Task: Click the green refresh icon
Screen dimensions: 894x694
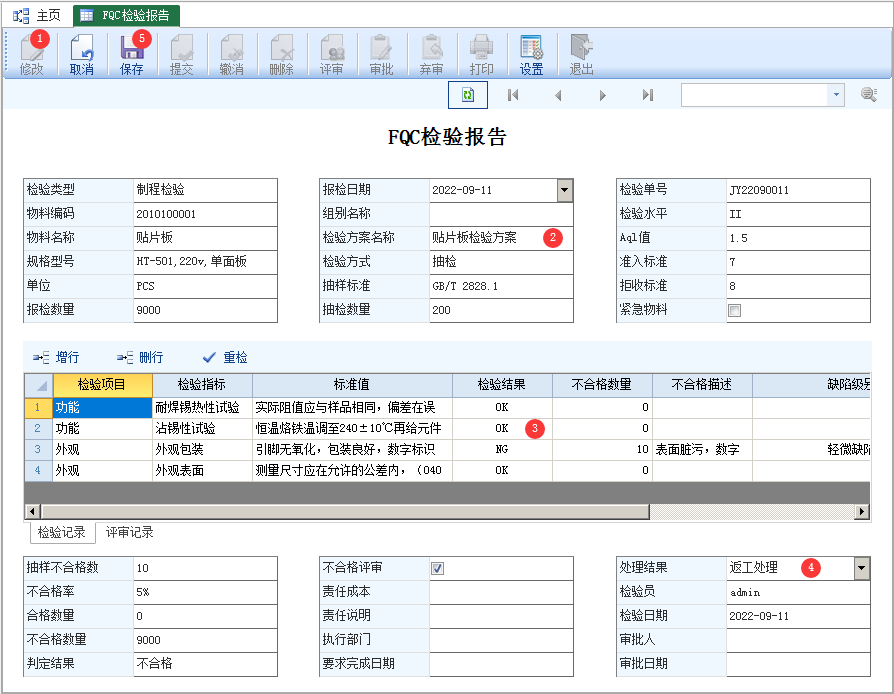Action: coord(468,95)
